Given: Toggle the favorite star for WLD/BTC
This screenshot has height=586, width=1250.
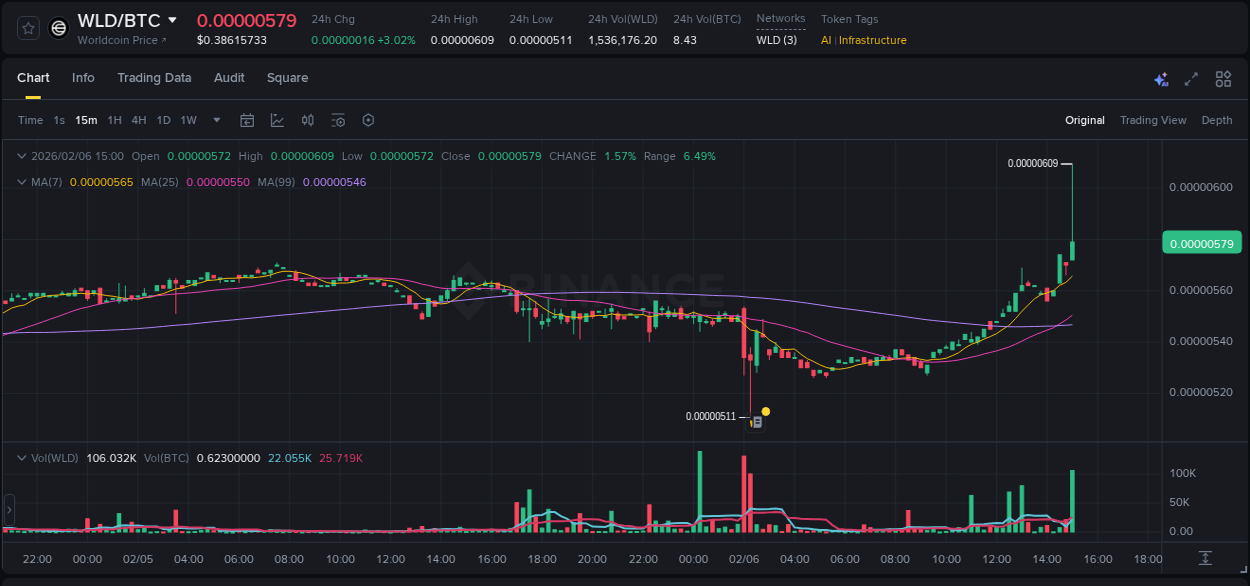Looking at the screenshot, I should click(x=27, y=28).
